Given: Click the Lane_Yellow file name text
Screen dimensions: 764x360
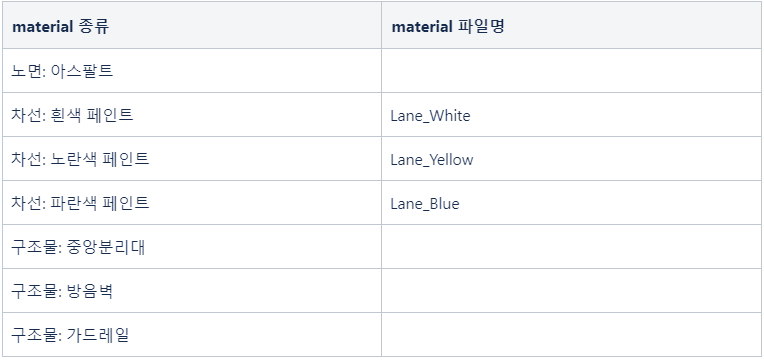Looking at the screenshot, I should point(432,160).
